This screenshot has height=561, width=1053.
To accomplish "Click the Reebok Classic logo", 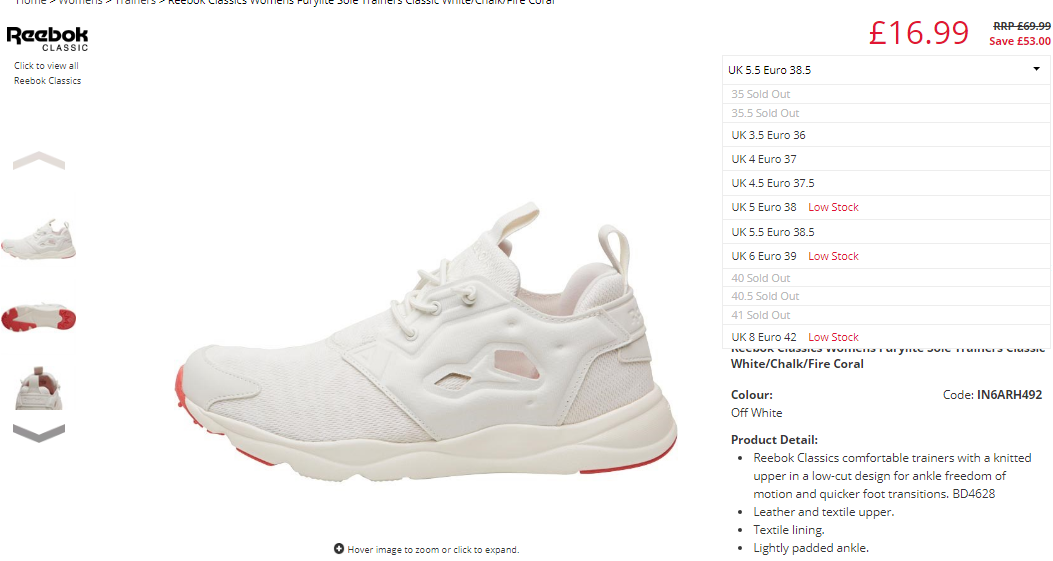I will point(47,38).
